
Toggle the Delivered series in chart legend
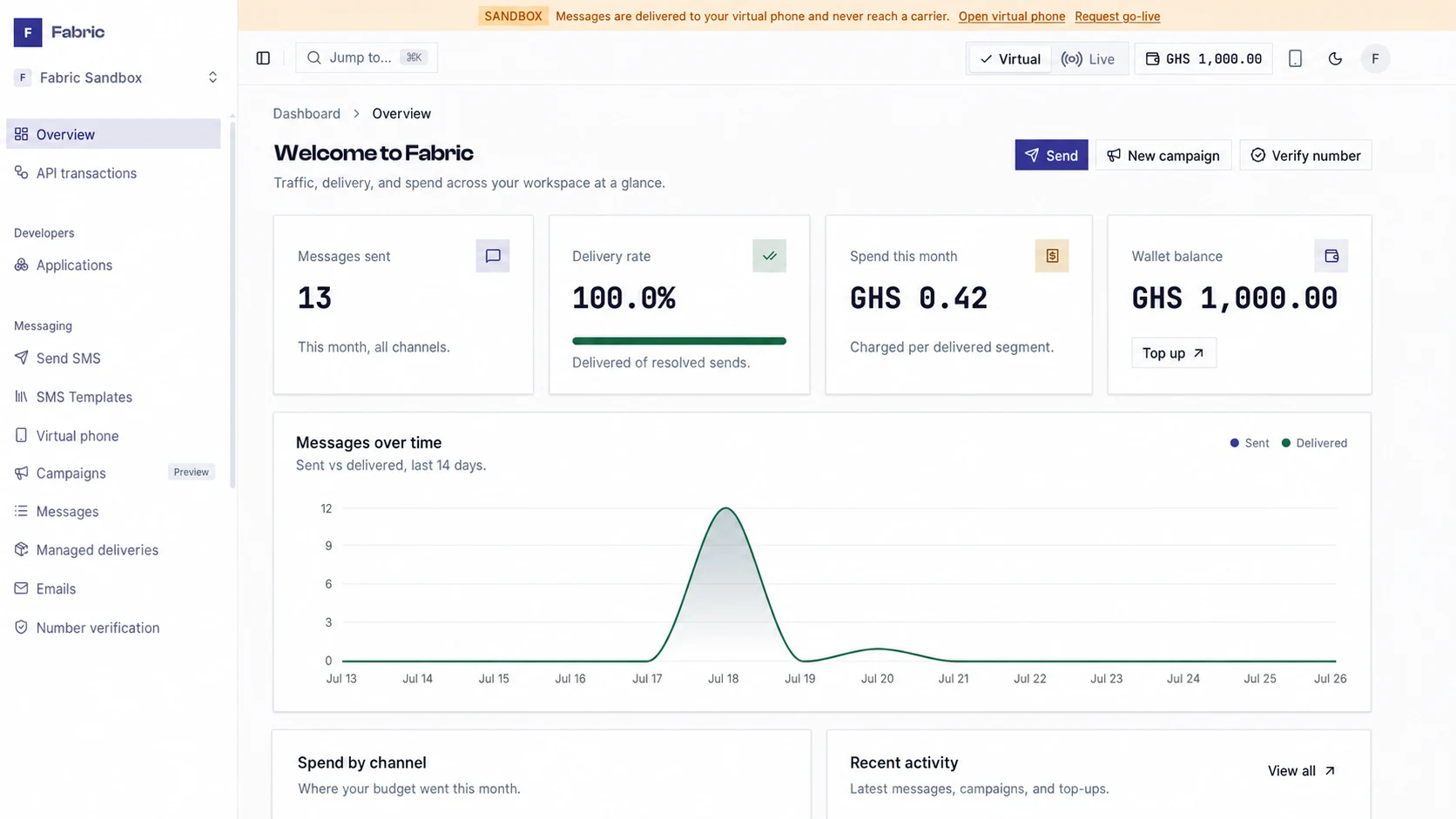click(x=1314, y=443)
